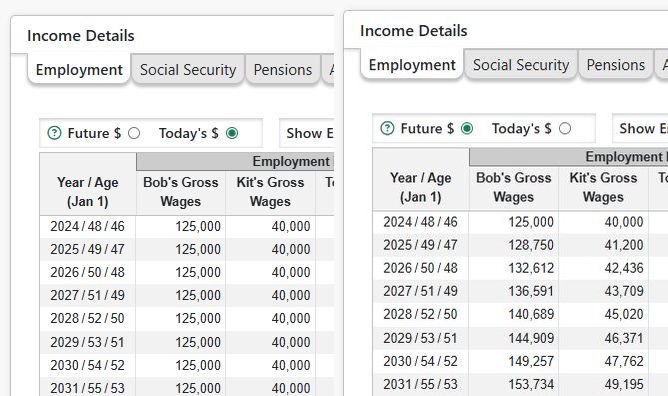
Task: Click Kit's wage value 42,436
Action: (x=624, y=268)
